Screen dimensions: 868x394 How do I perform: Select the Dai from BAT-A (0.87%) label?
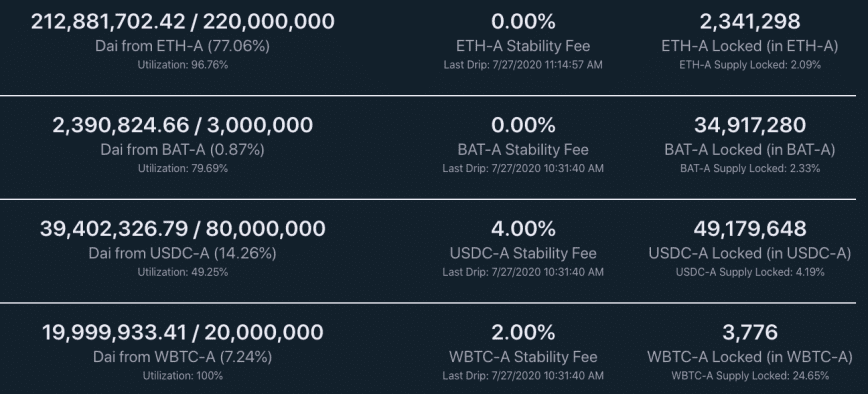(x=182, y=149)
